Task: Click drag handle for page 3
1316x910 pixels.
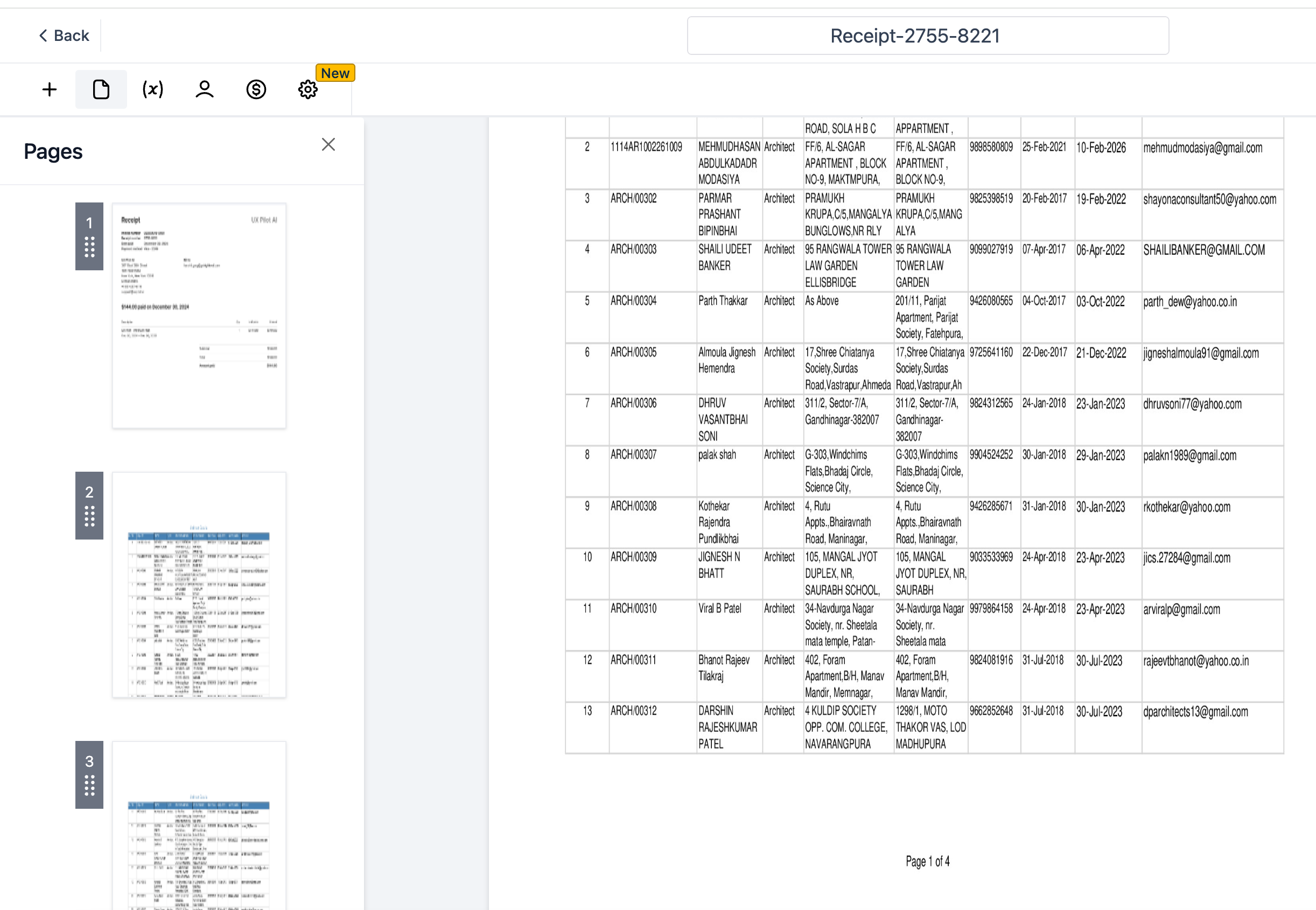Action: 89,786
